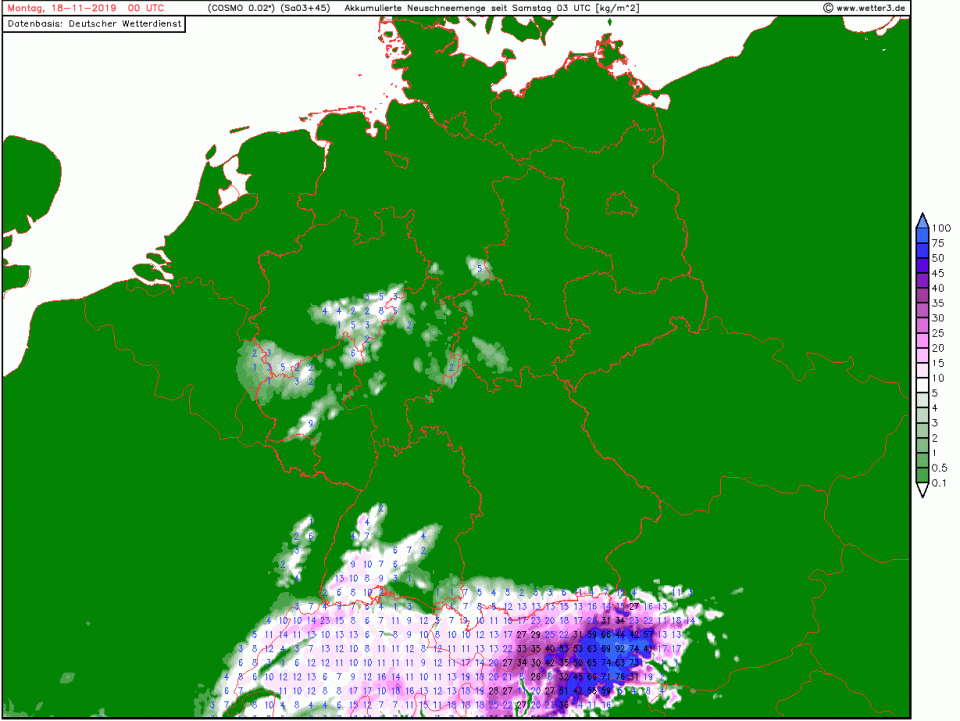The image size is (960, 721).
Task: Click the maximum snow value 92 on map
Action: coord(620,648)
